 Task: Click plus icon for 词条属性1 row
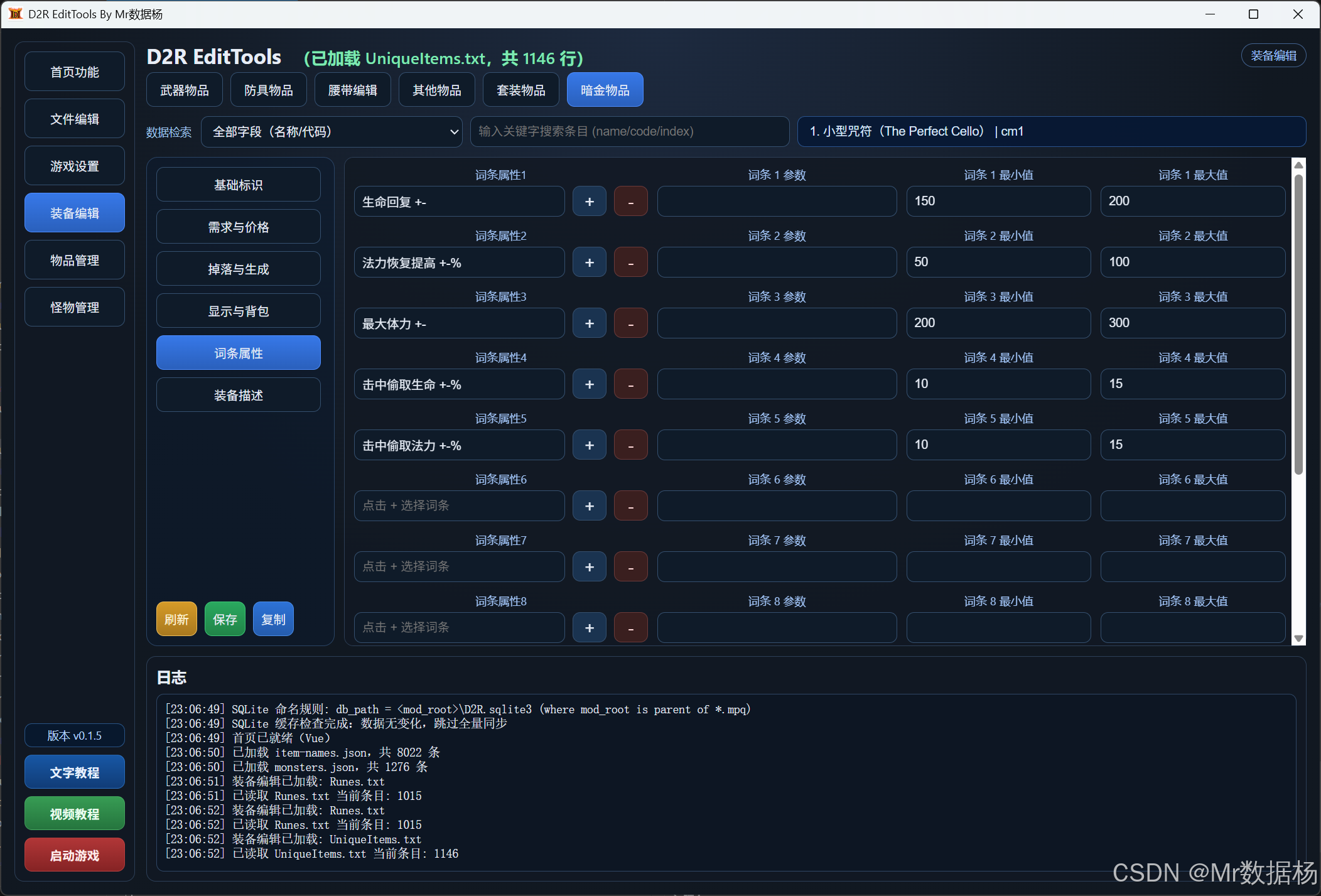click(x=589, y=202)
